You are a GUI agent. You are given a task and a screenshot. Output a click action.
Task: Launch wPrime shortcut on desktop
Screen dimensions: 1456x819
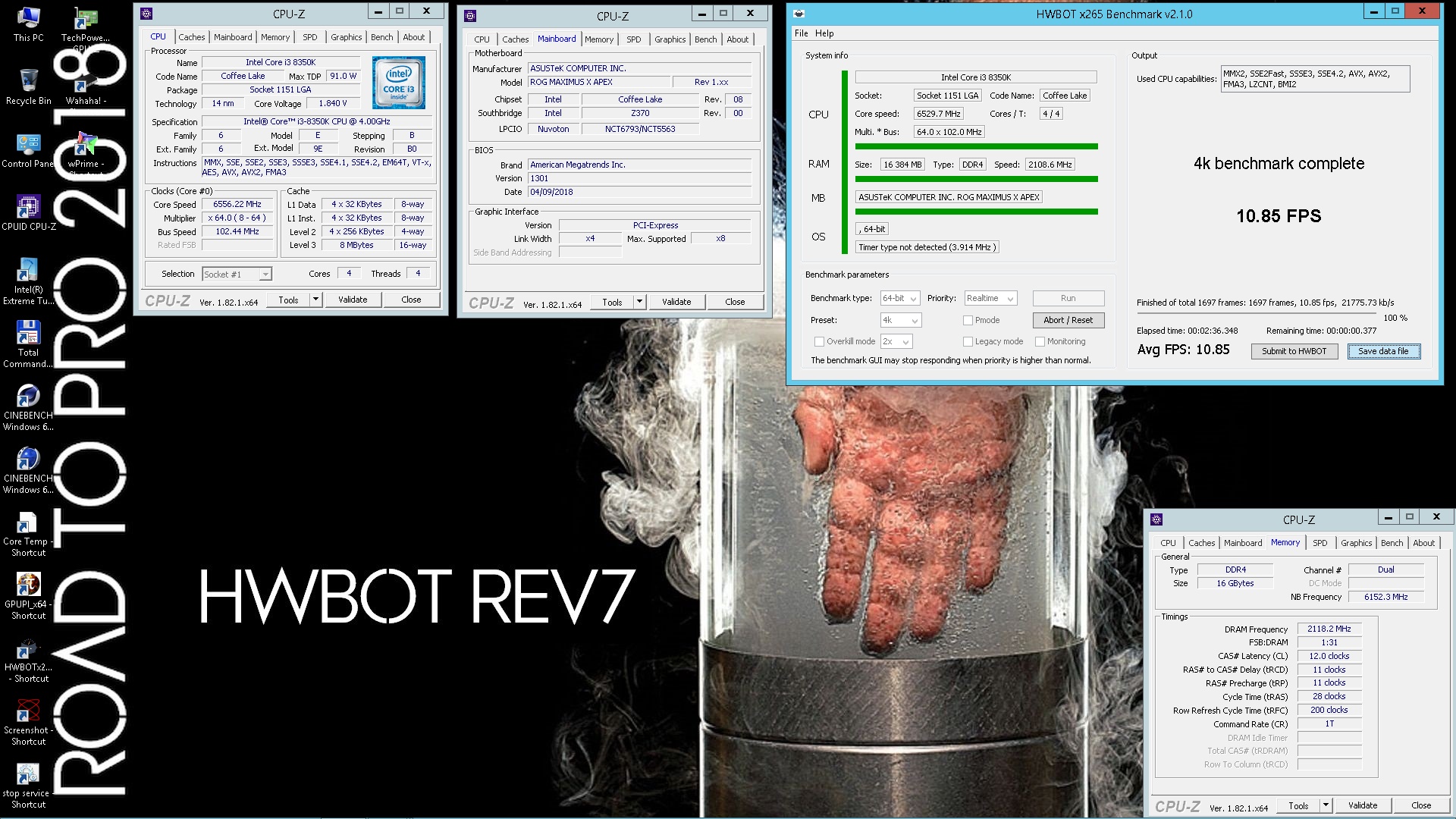pyautogui.click(x=85, y=150)
